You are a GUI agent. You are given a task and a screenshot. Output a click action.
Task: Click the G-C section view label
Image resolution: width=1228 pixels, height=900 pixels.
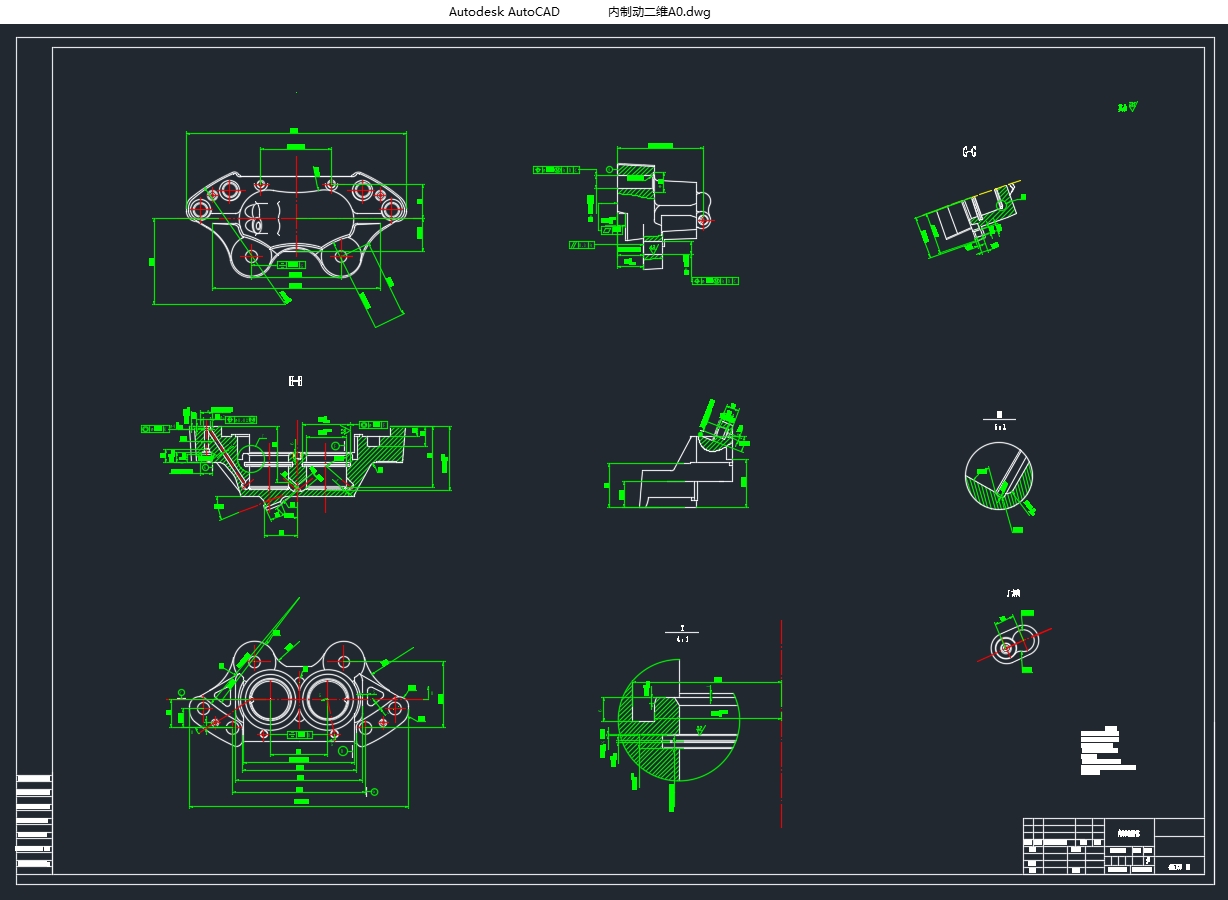click(969, 152)
